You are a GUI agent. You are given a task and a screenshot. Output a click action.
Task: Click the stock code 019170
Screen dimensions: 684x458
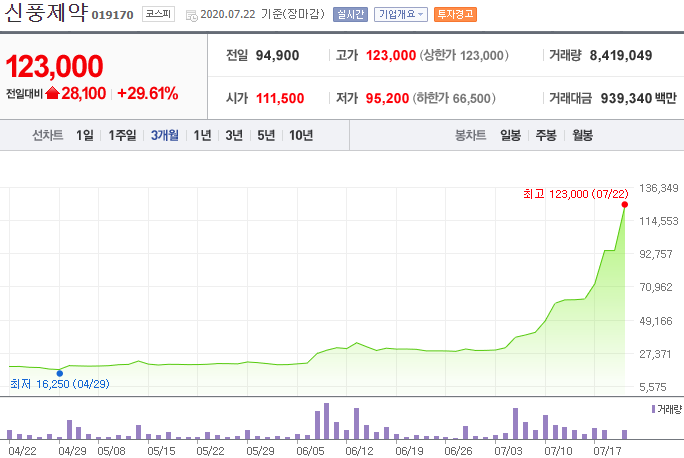point(113,15)
